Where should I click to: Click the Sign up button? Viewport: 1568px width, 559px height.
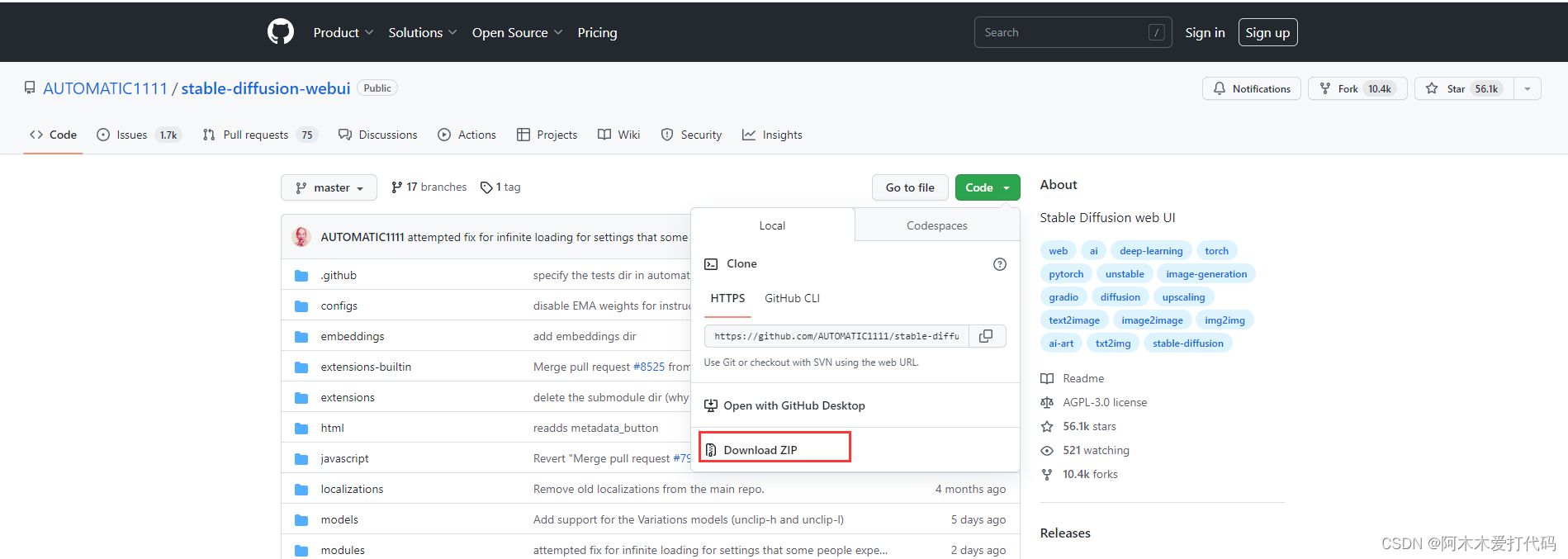(1267, 32)
